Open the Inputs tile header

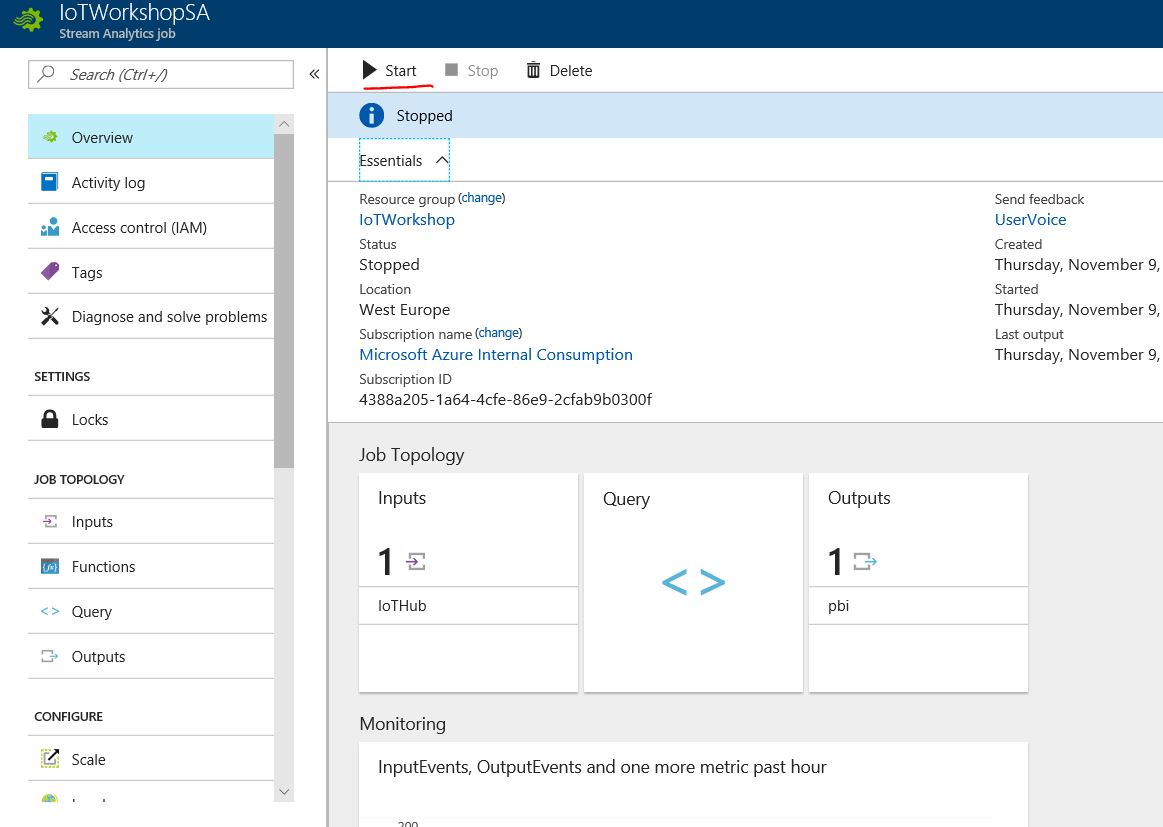[402, 498]
